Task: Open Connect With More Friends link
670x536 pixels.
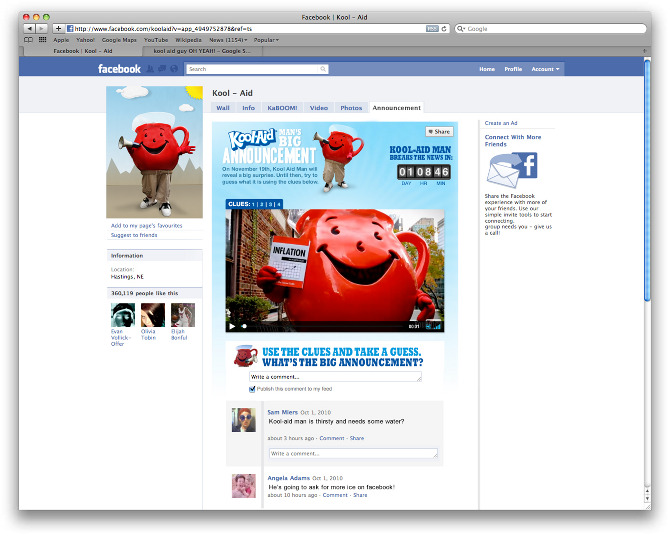Action: [513, 141]
